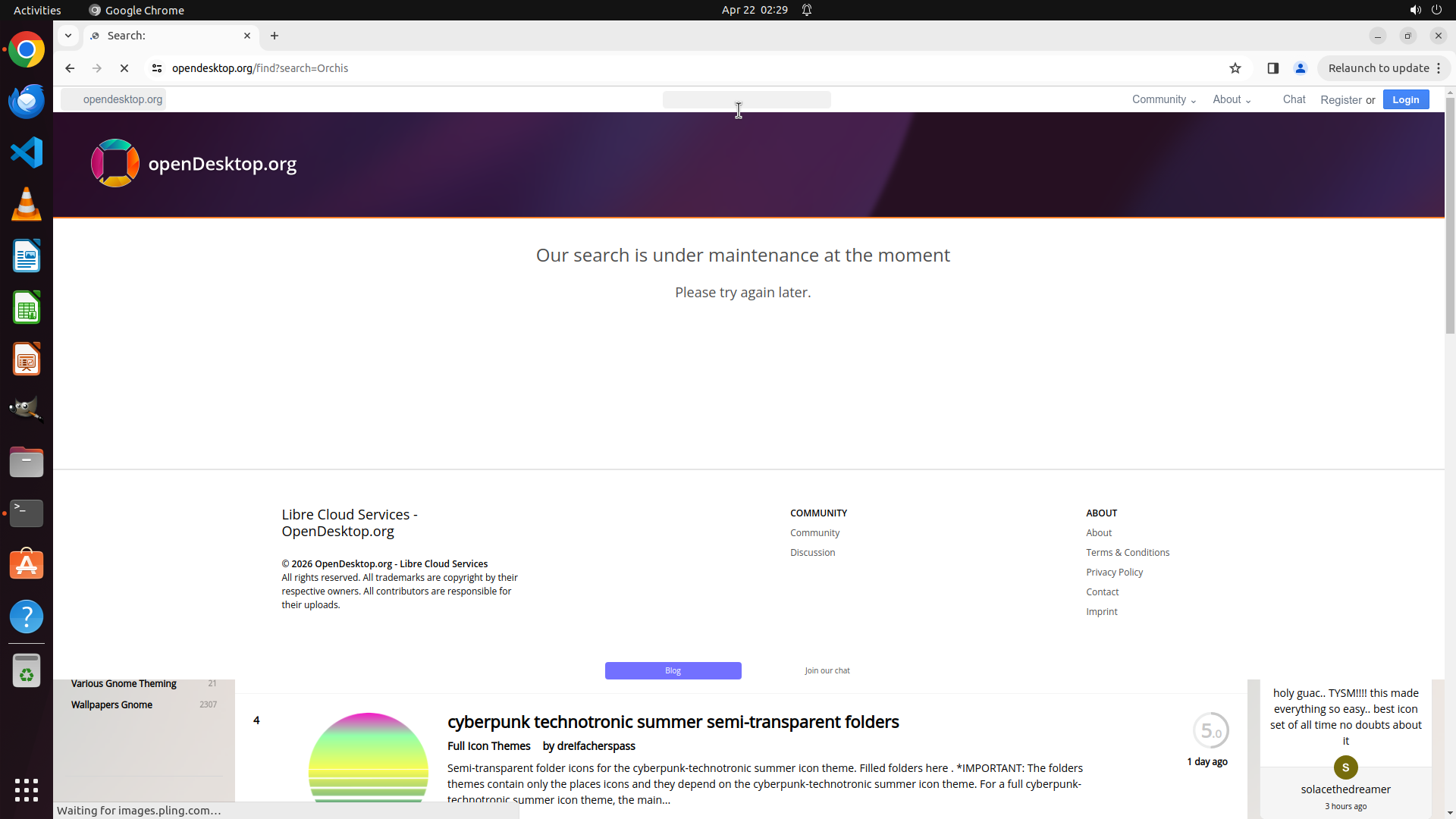
Task: Expand the About dropdown menu
Action: coord(1231,99)
